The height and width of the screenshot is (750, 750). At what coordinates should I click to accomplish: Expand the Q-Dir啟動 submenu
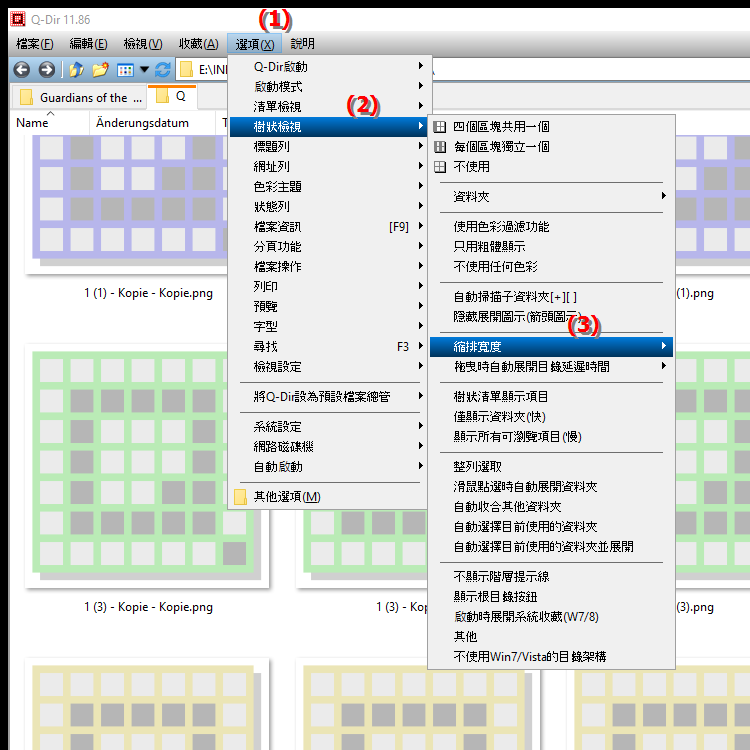[x=329, y=66]
